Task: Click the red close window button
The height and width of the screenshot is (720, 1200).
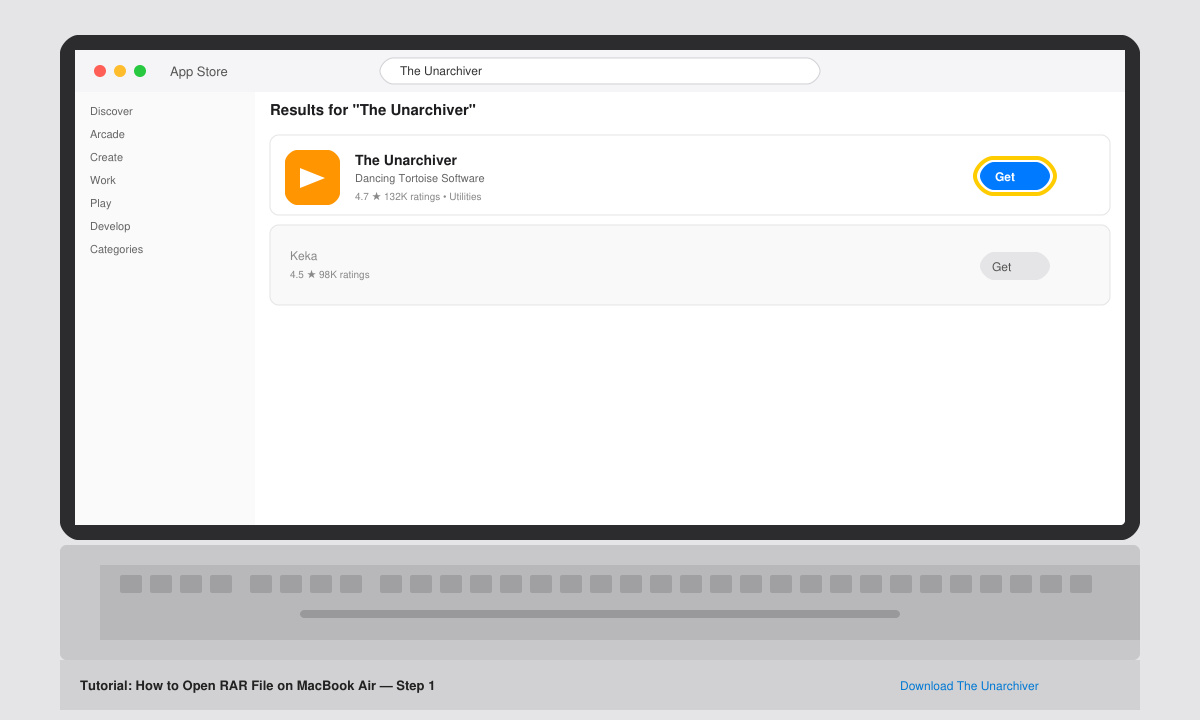Action: coord(100,71)
